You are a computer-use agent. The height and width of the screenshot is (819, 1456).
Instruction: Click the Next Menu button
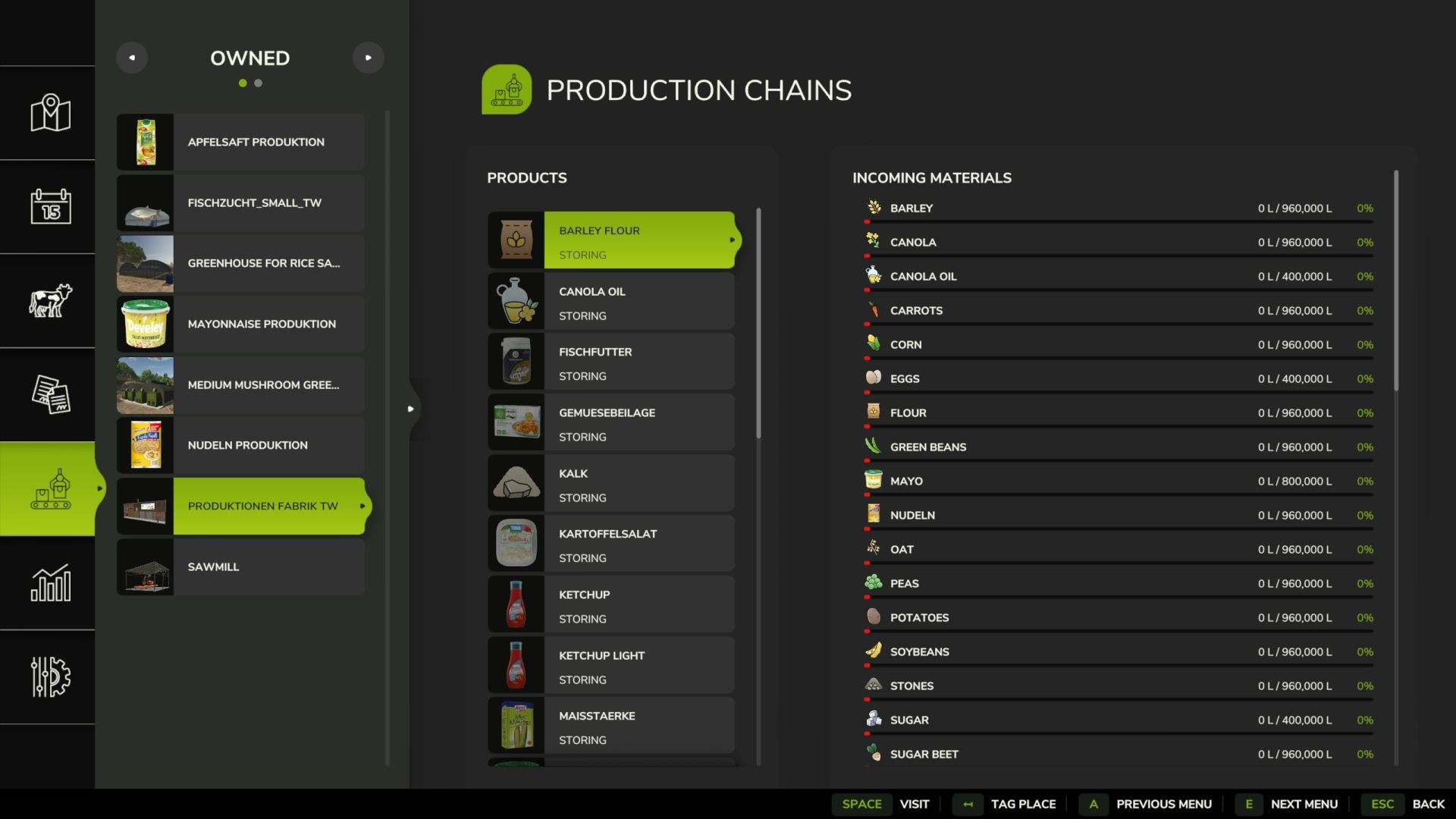[1287, 804]
